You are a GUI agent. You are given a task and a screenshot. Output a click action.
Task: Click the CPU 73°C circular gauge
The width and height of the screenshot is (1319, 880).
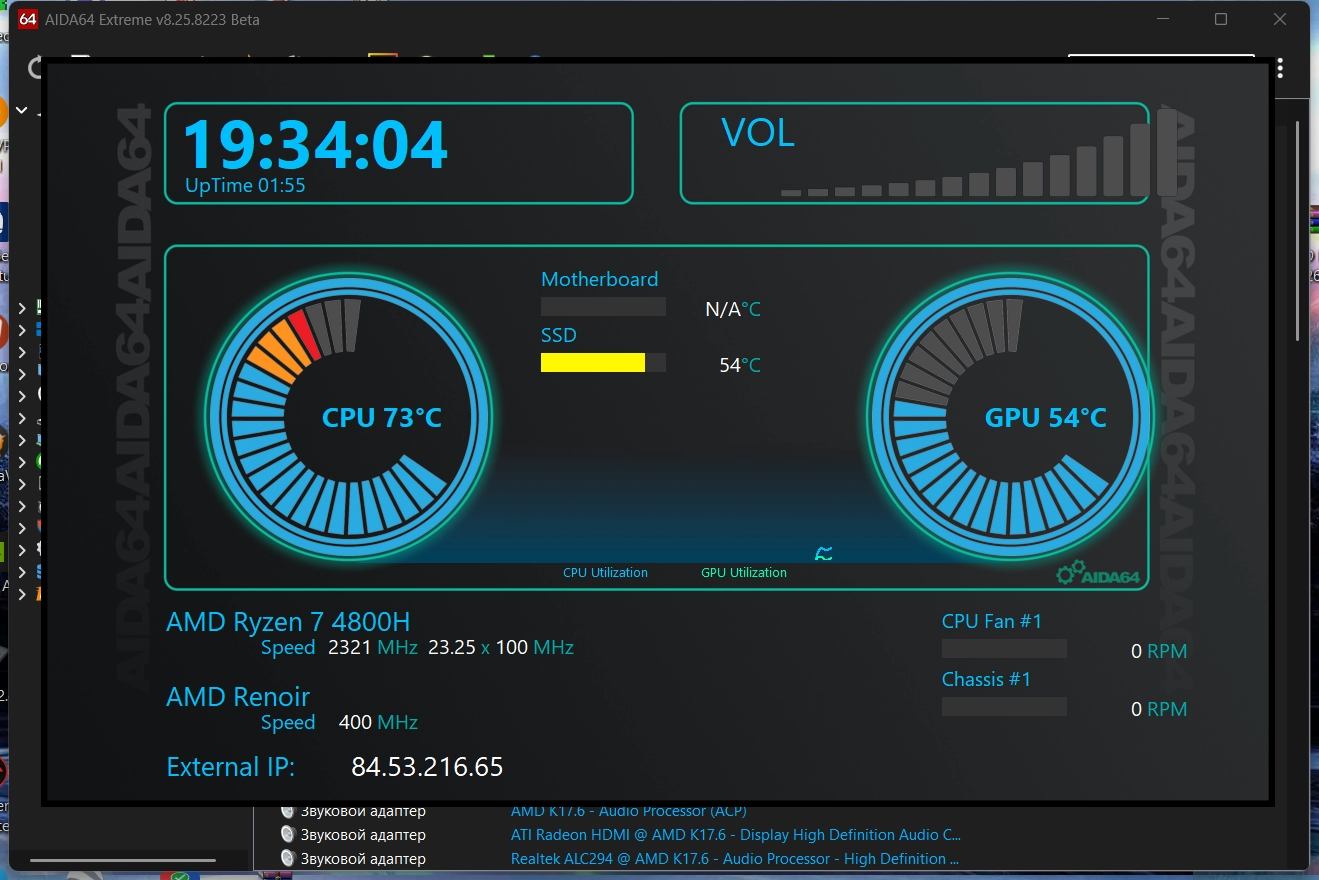348,417
